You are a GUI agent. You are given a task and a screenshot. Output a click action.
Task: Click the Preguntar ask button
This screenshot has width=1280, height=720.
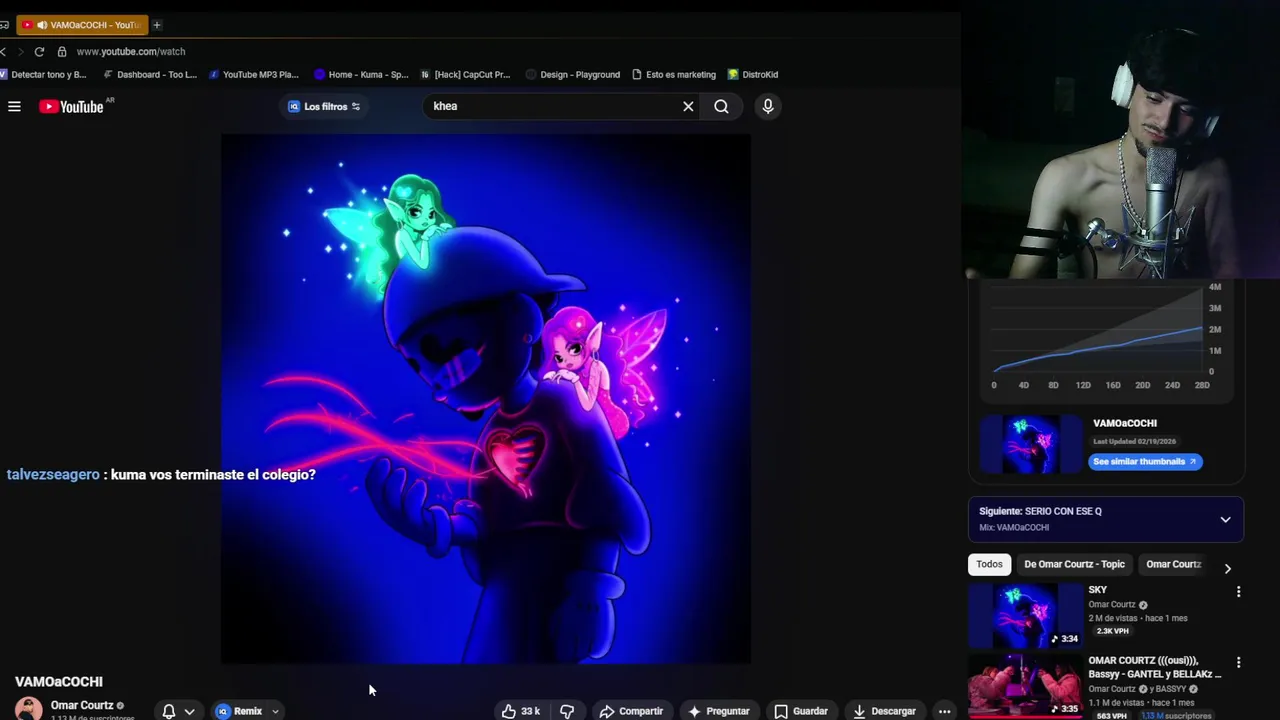[x=719, y=711]
